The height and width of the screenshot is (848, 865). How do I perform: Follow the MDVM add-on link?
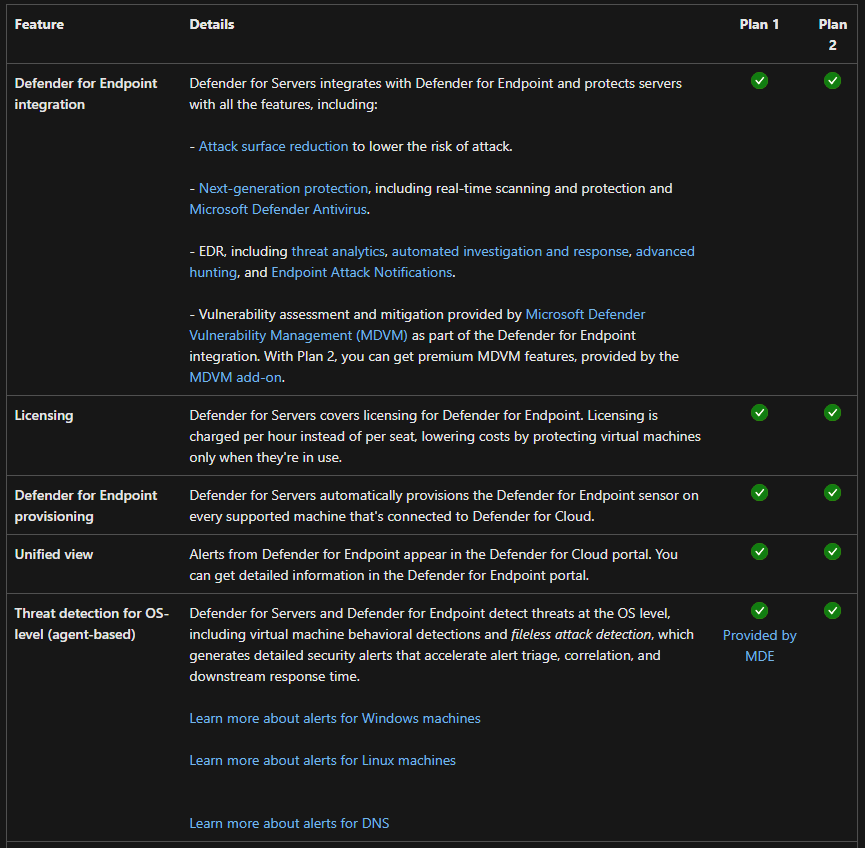click(236, 377)
